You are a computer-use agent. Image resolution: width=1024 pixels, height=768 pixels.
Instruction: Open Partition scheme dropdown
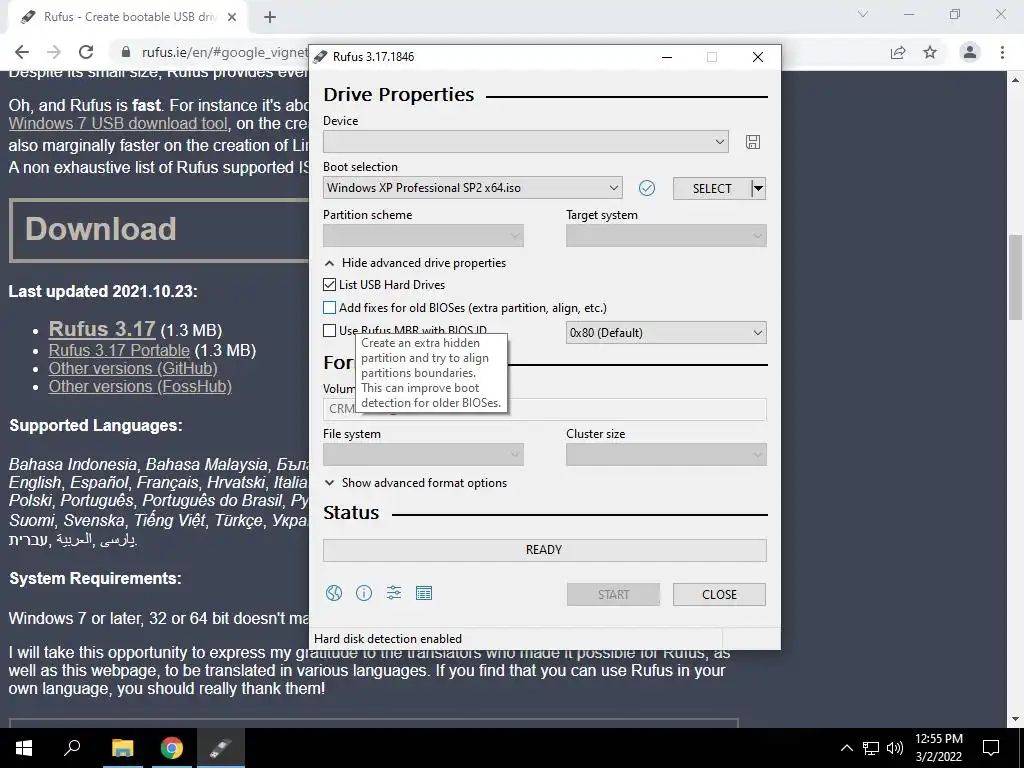[423, 236]
